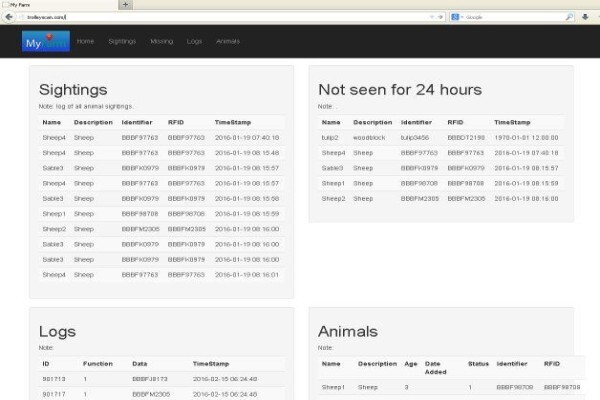
Task: Open the address bar history dropdown arrow
Action: coord(432,17)
